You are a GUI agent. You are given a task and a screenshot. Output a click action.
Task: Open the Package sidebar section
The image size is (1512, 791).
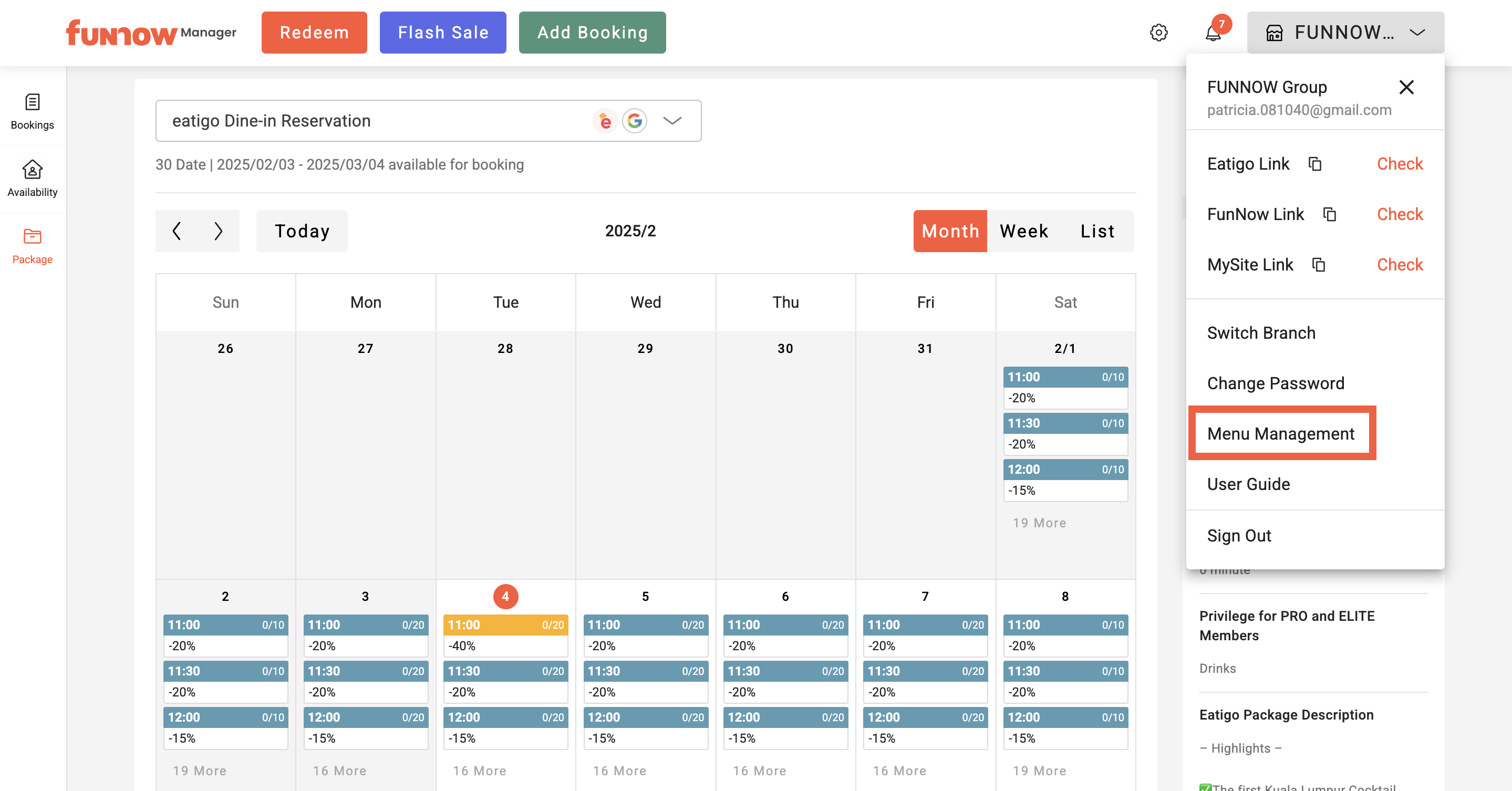point(32,246)
